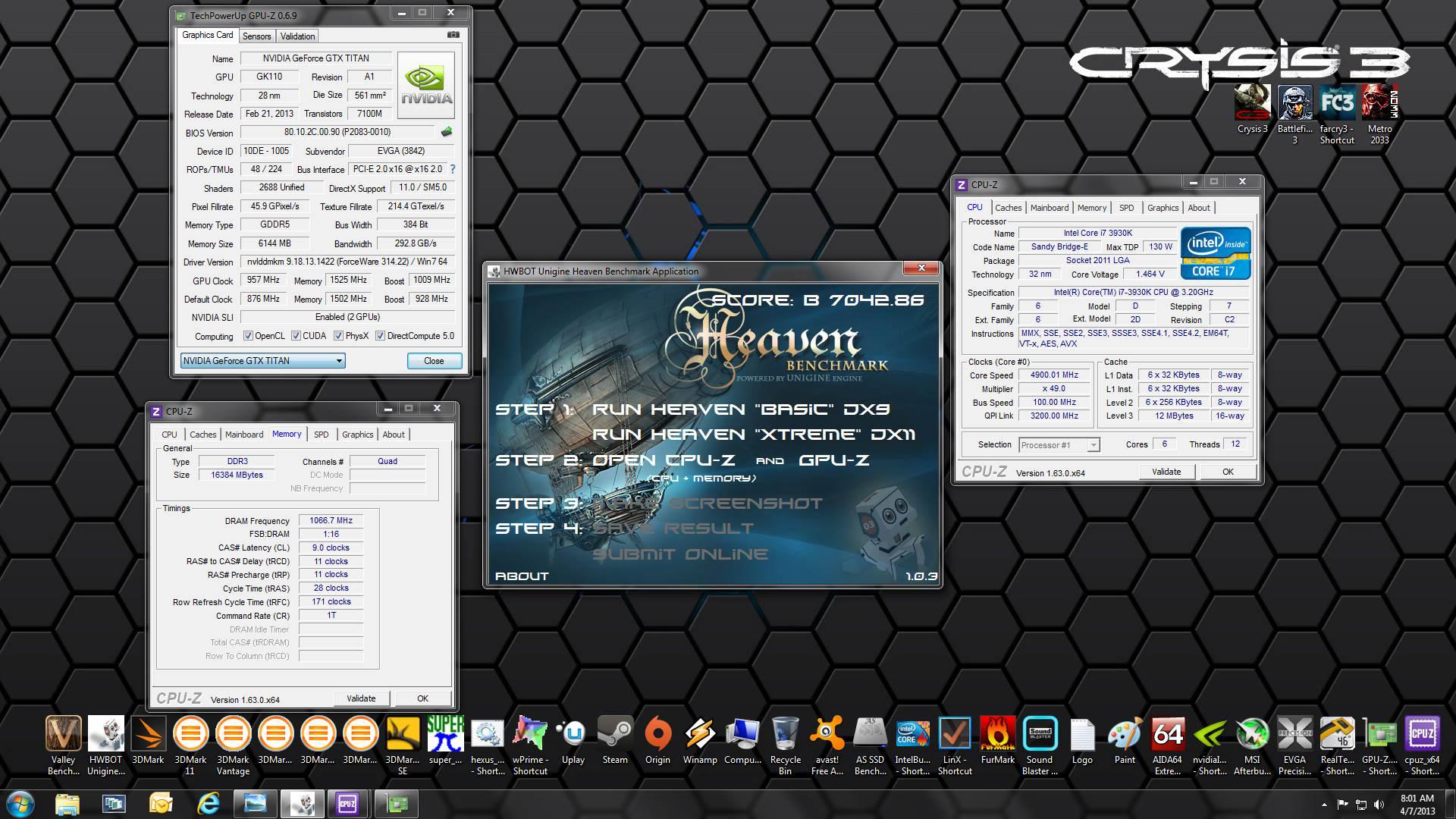Screen dimensions: 1456x819
Task: Click the GPU-Z name field NVIDIA GeForce GTX TITAN
Action: pyautogui.click(x=316, y=58)
